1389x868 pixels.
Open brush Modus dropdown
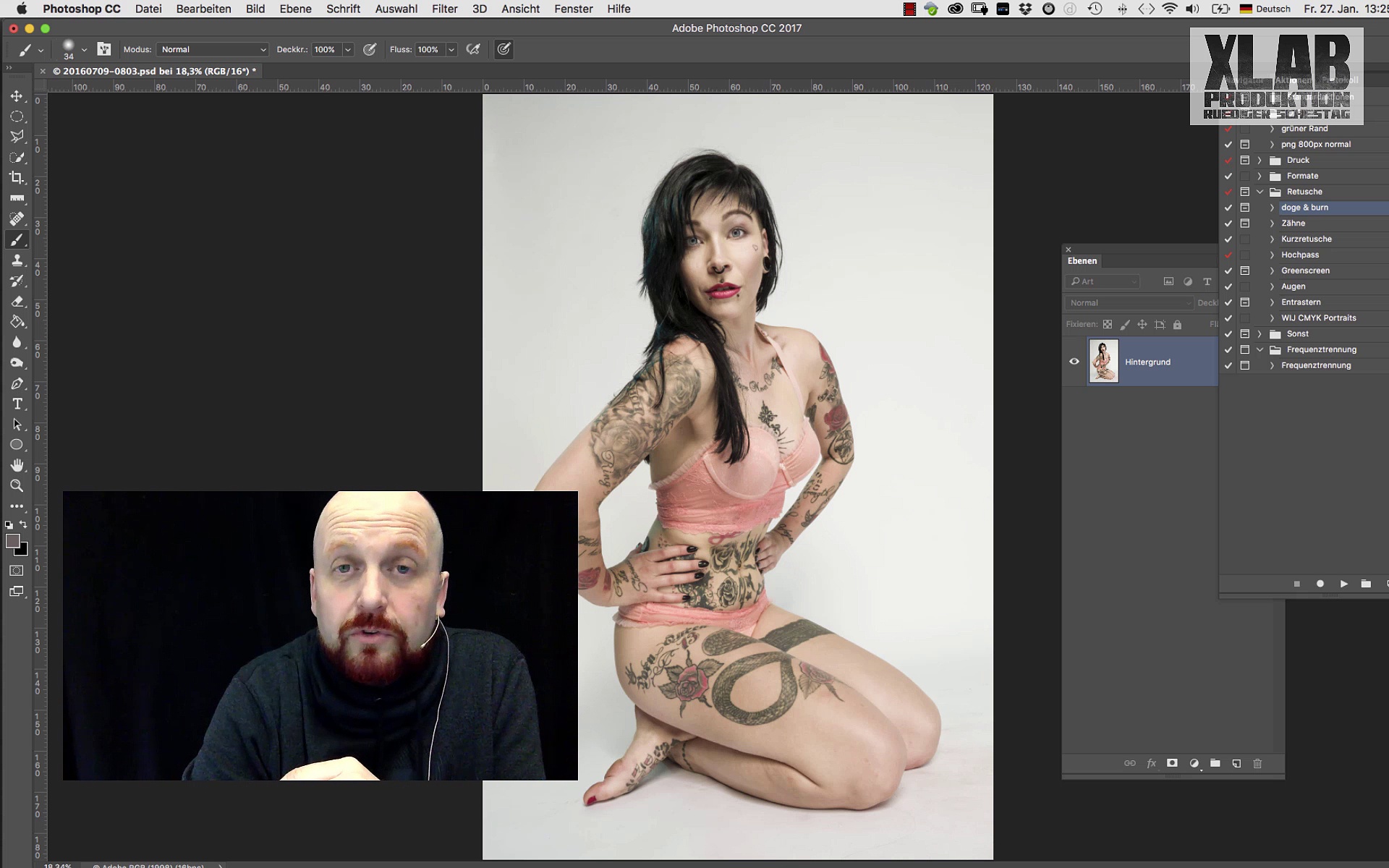[213, 49]
